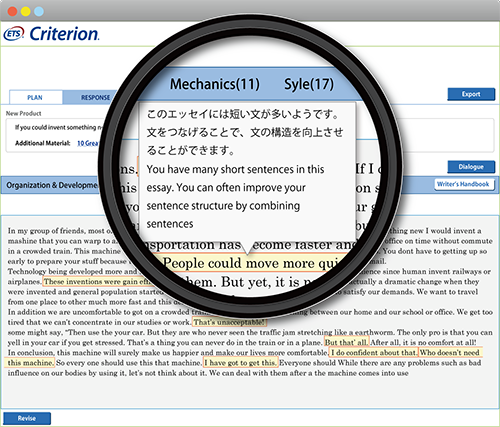
Task: Click highlighted sentence "Who doesn't need"
Action: pyautogui.click(x=450, y=352)
